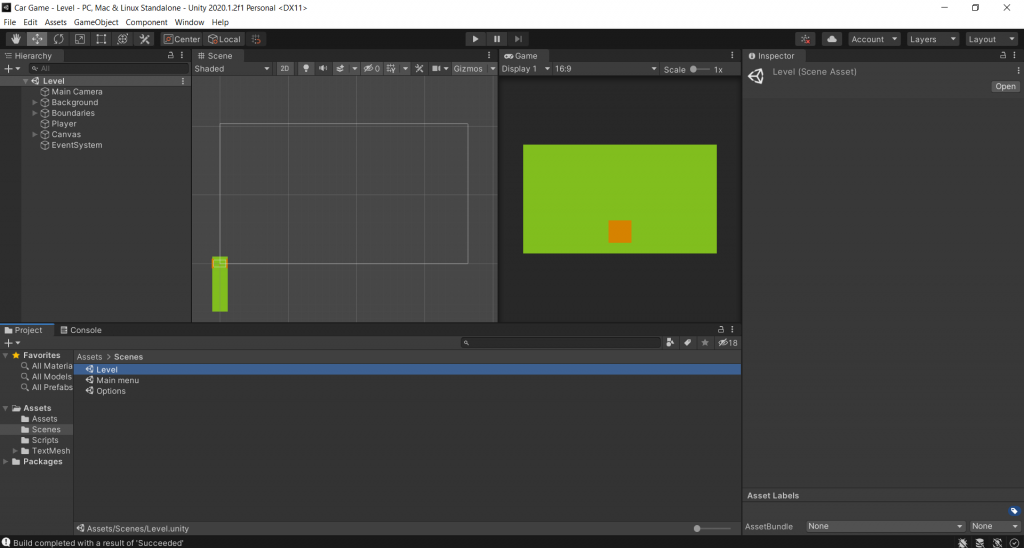1024x548 pixels.
Task: Click the Search by Label tag icon
Action: point(687,342)
